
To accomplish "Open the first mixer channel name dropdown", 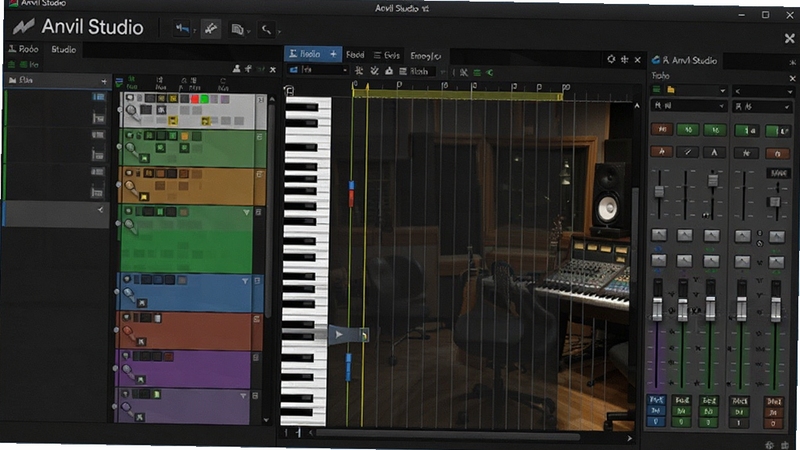I will 689,106.
